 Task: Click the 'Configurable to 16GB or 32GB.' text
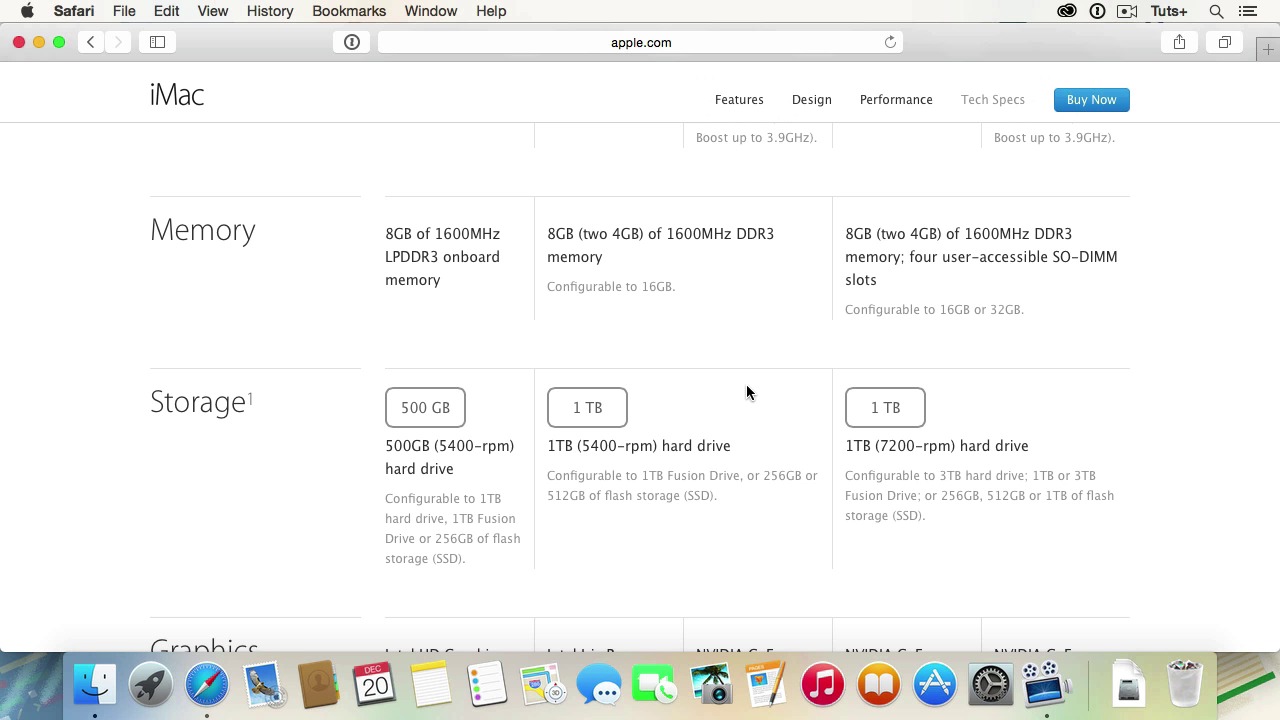934,310
